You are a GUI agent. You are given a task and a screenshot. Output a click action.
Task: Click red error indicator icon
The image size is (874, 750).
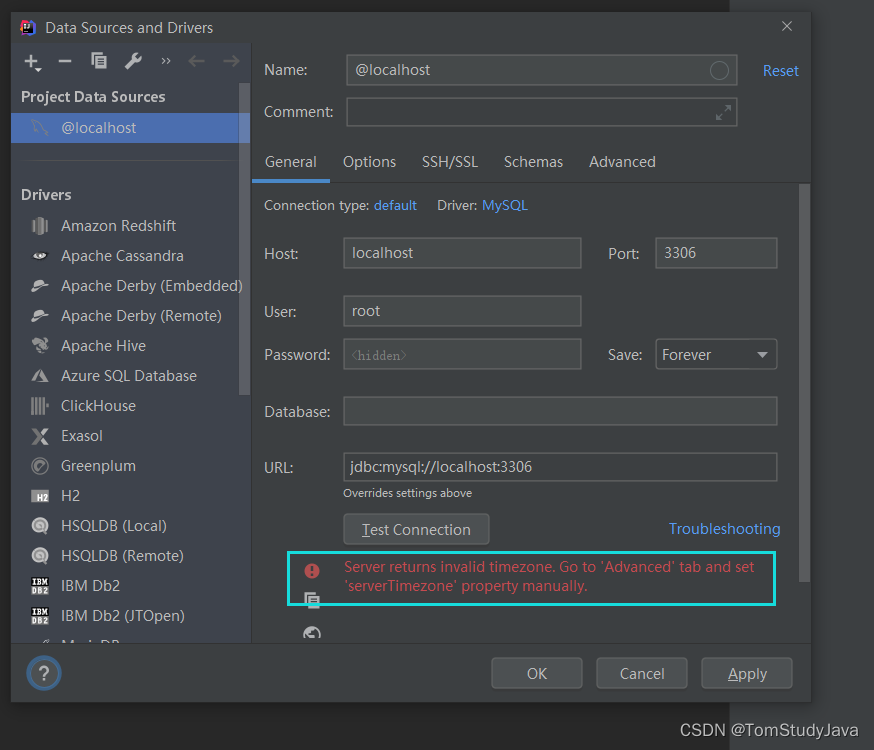pos(312,571)
